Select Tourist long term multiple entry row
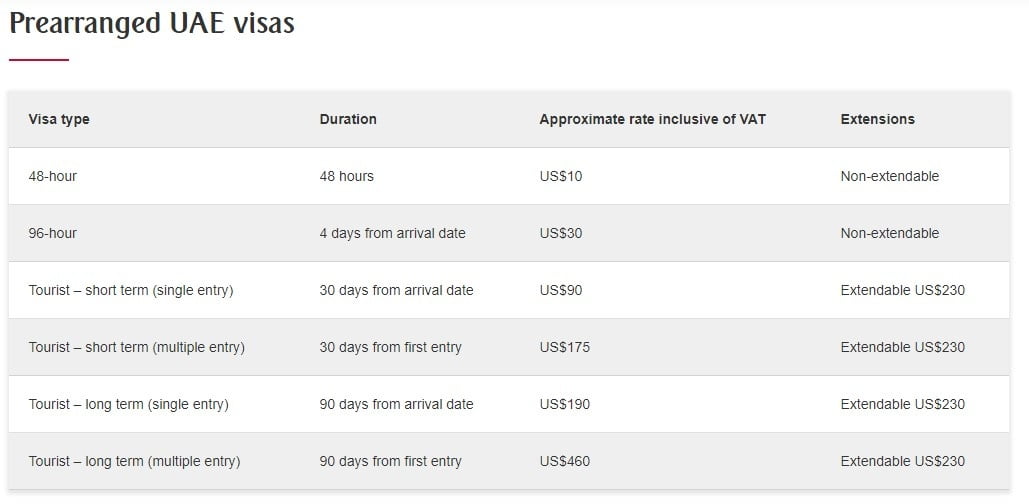The height and width of the screenshot is (504, 1029). 135,461
